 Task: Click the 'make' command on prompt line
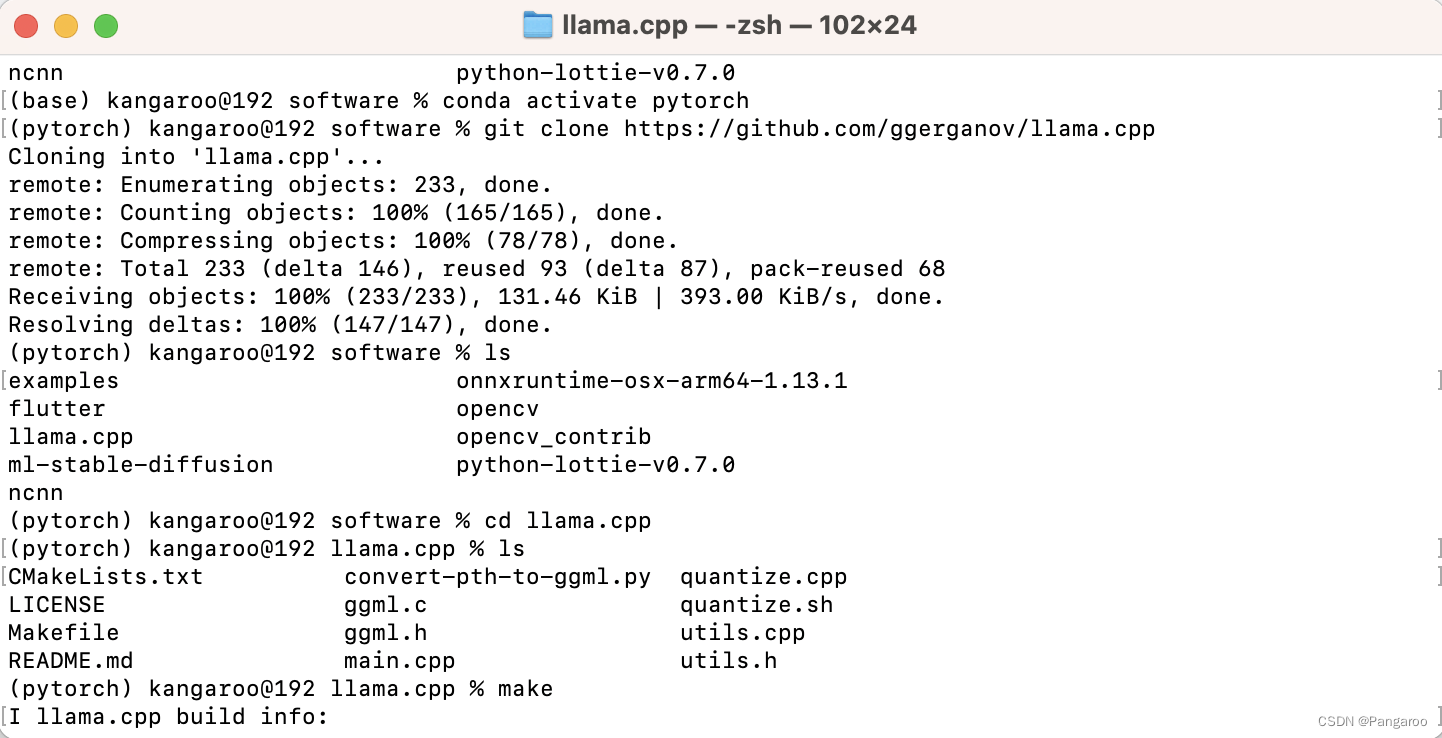point(526,689)
